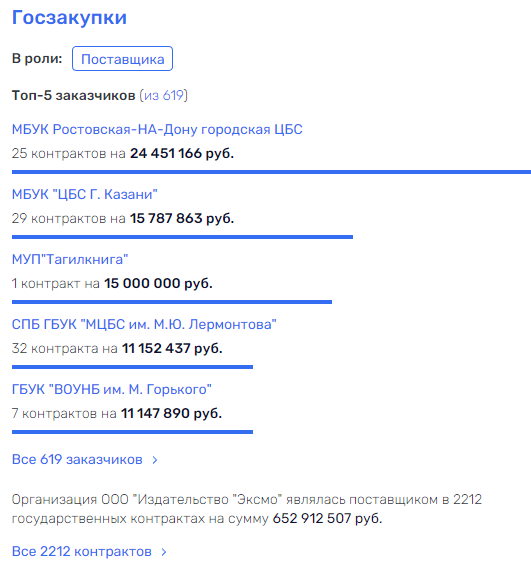View Все 619 заказчиков list

point(77,459)
